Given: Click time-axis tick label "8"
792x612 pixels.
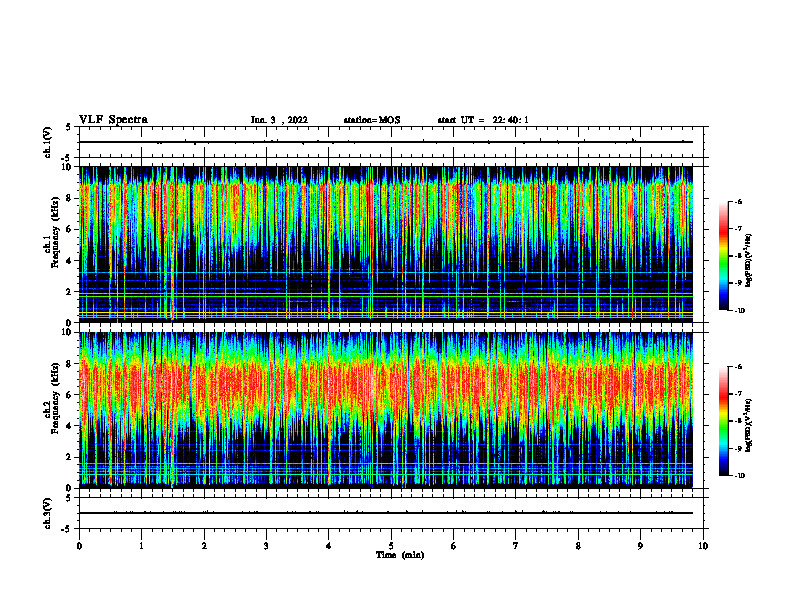Looking at the screenshot, I should click(x=578, y=546).
